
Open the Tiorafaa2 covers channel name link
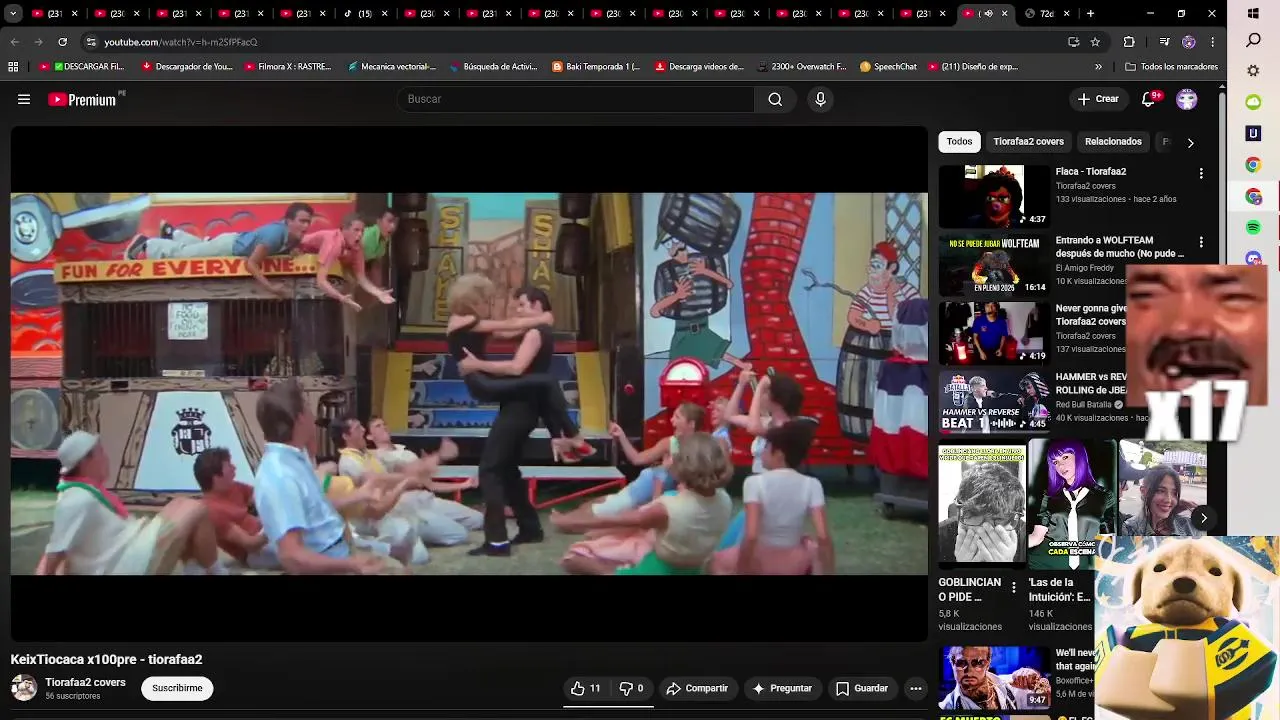click(85, 682)
